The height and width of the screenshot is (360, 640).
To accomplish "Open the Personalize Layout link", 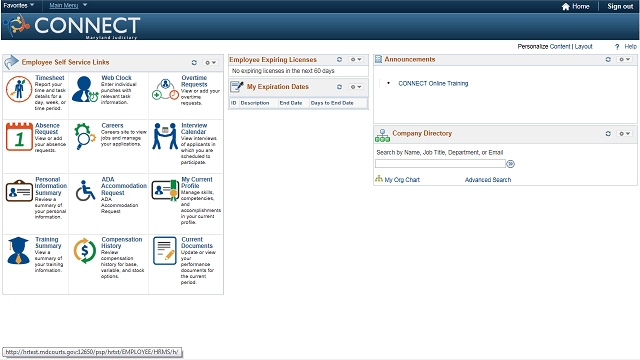I will (x=584, y=47).
